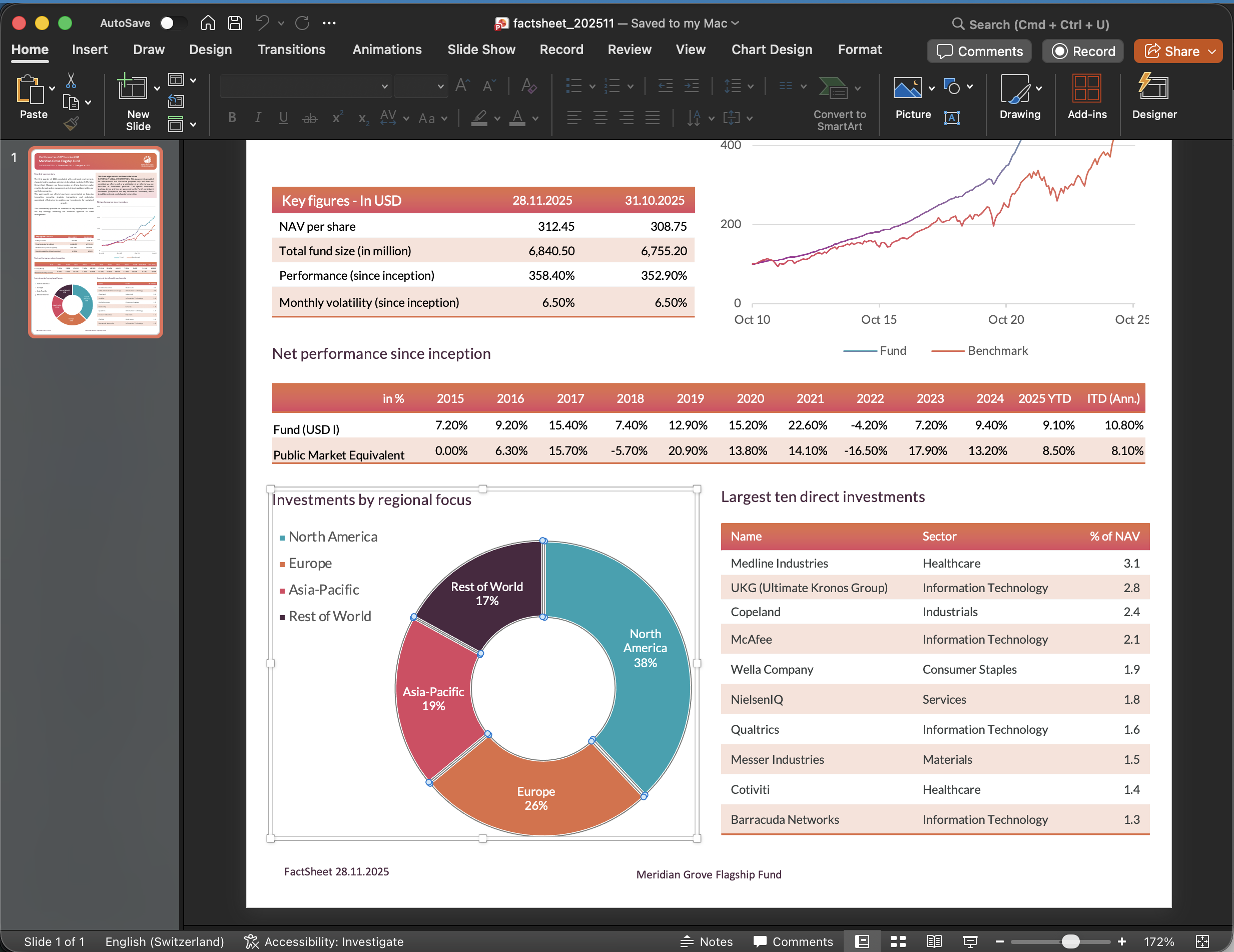Start a Recording
Viewport: 1234px width, 952px height.
[1082, 51]
